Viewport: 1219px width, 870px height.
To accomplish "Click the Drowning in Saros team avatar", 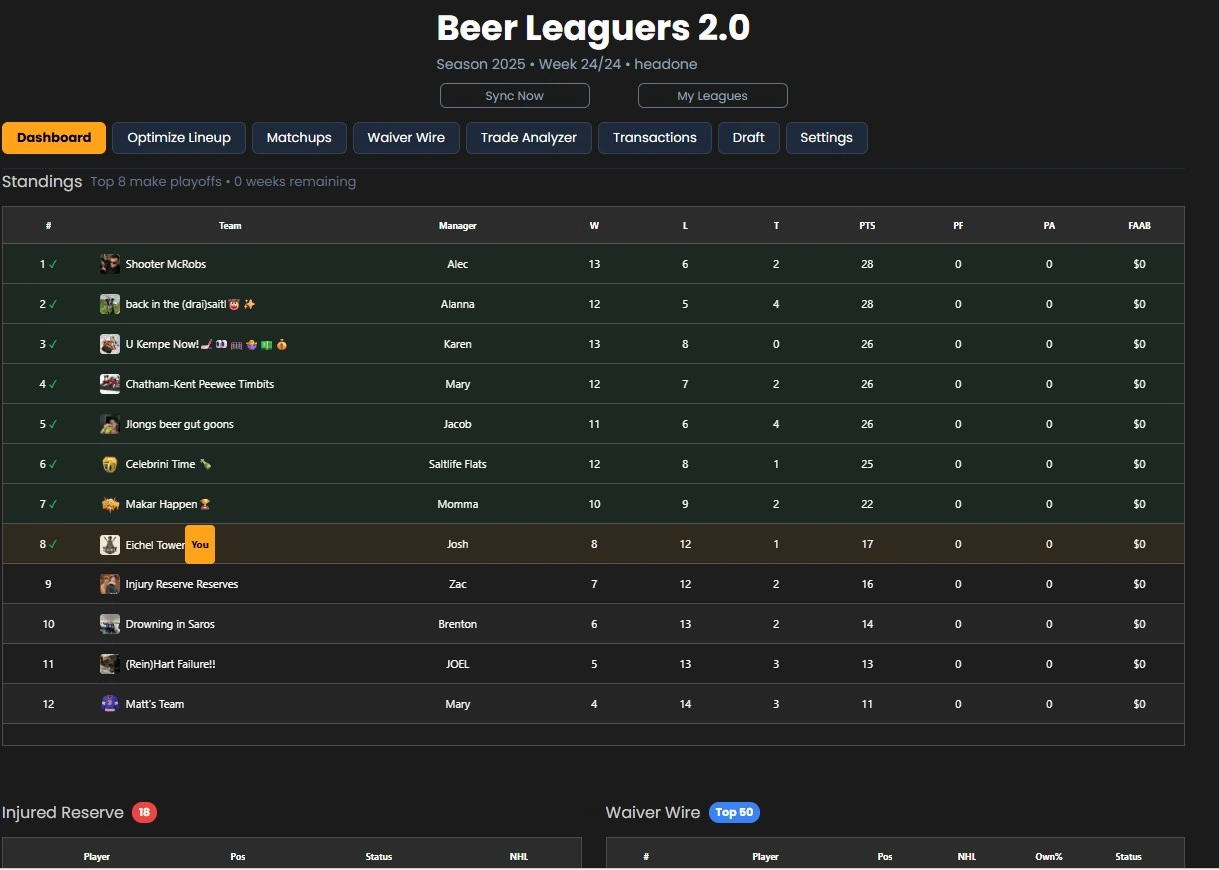I will tap(110, 624).
